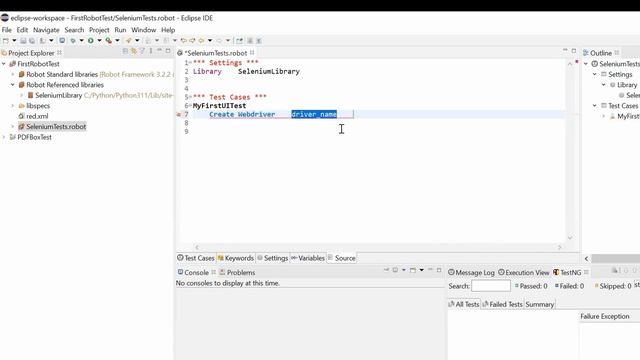Open the Debug icon dropdown arrow
The height and width of the screenshot is (360, 640).
81,40
